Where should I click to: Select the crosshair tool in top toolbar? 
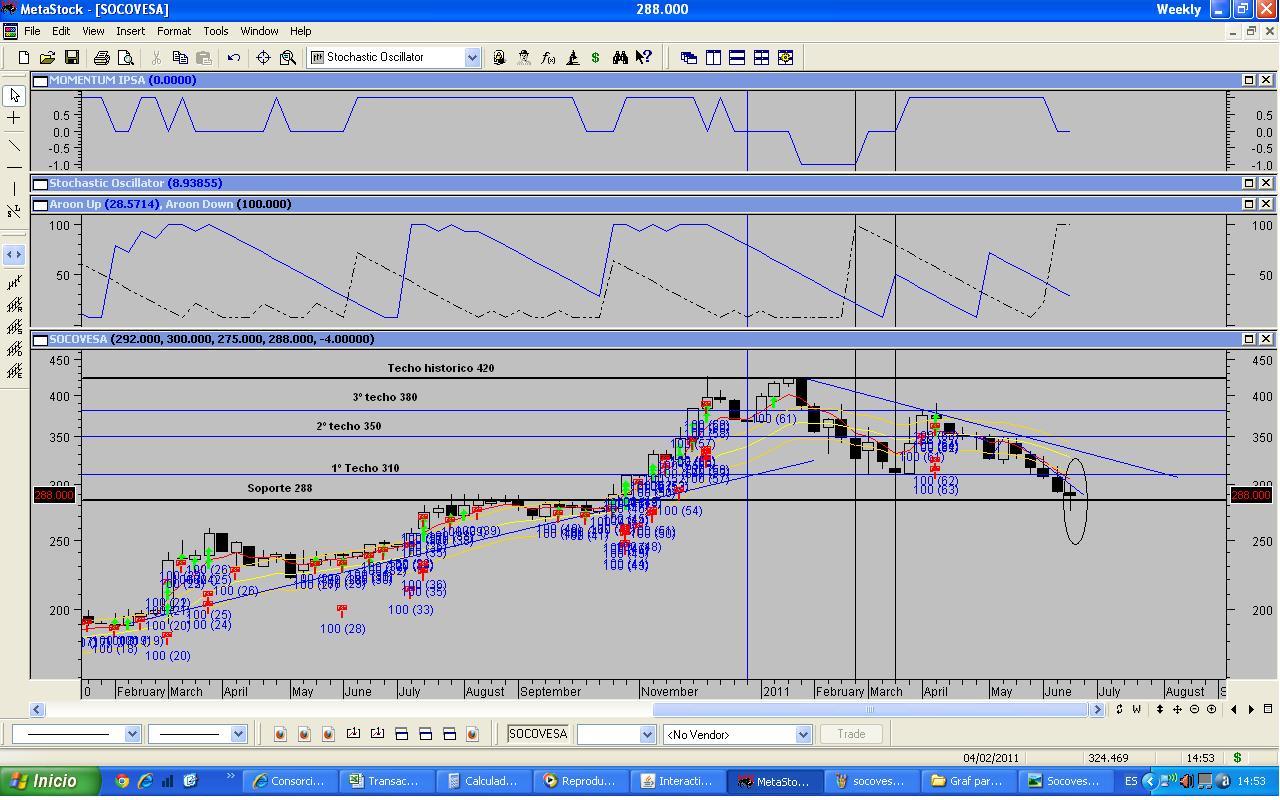(263, 58)
